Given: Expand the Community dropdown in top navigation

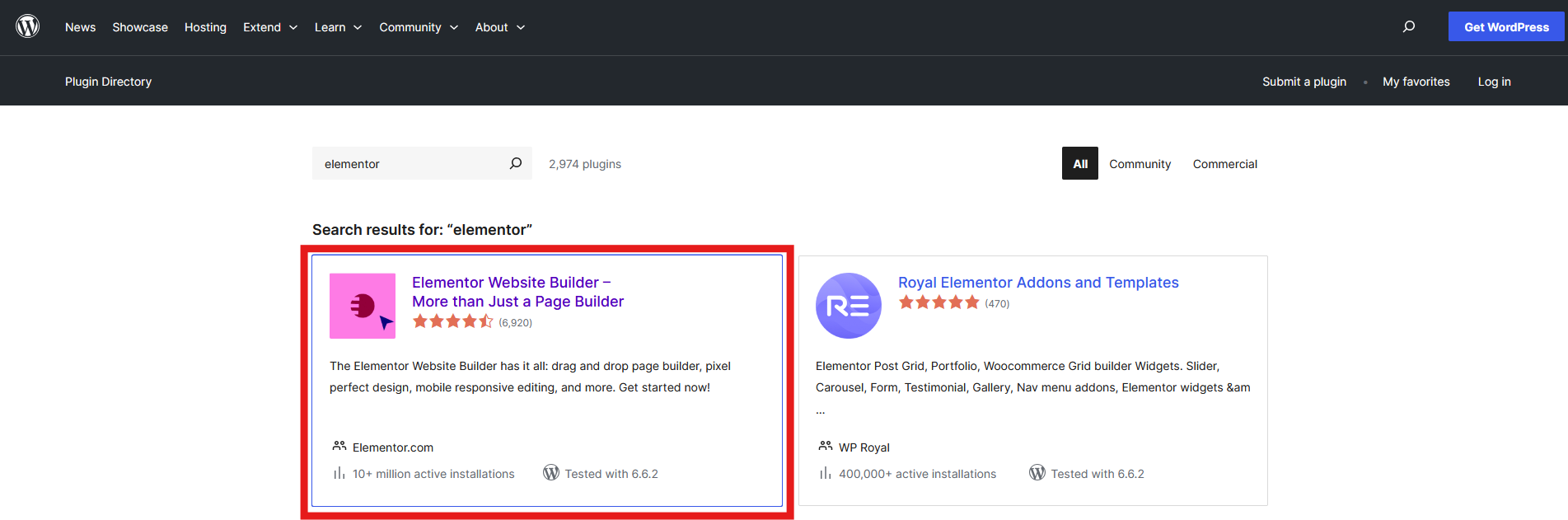Looking at the screenshot, I should [419, 27].
